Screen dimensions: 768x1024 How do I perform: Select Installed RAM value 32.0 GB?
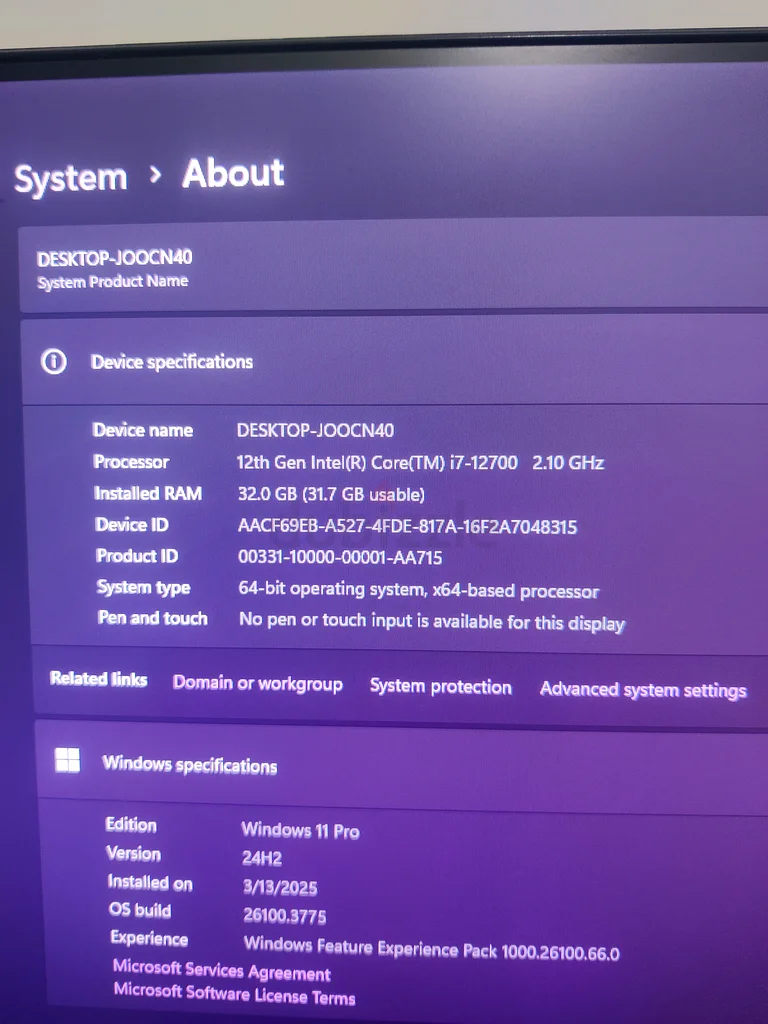click(331, 494)
